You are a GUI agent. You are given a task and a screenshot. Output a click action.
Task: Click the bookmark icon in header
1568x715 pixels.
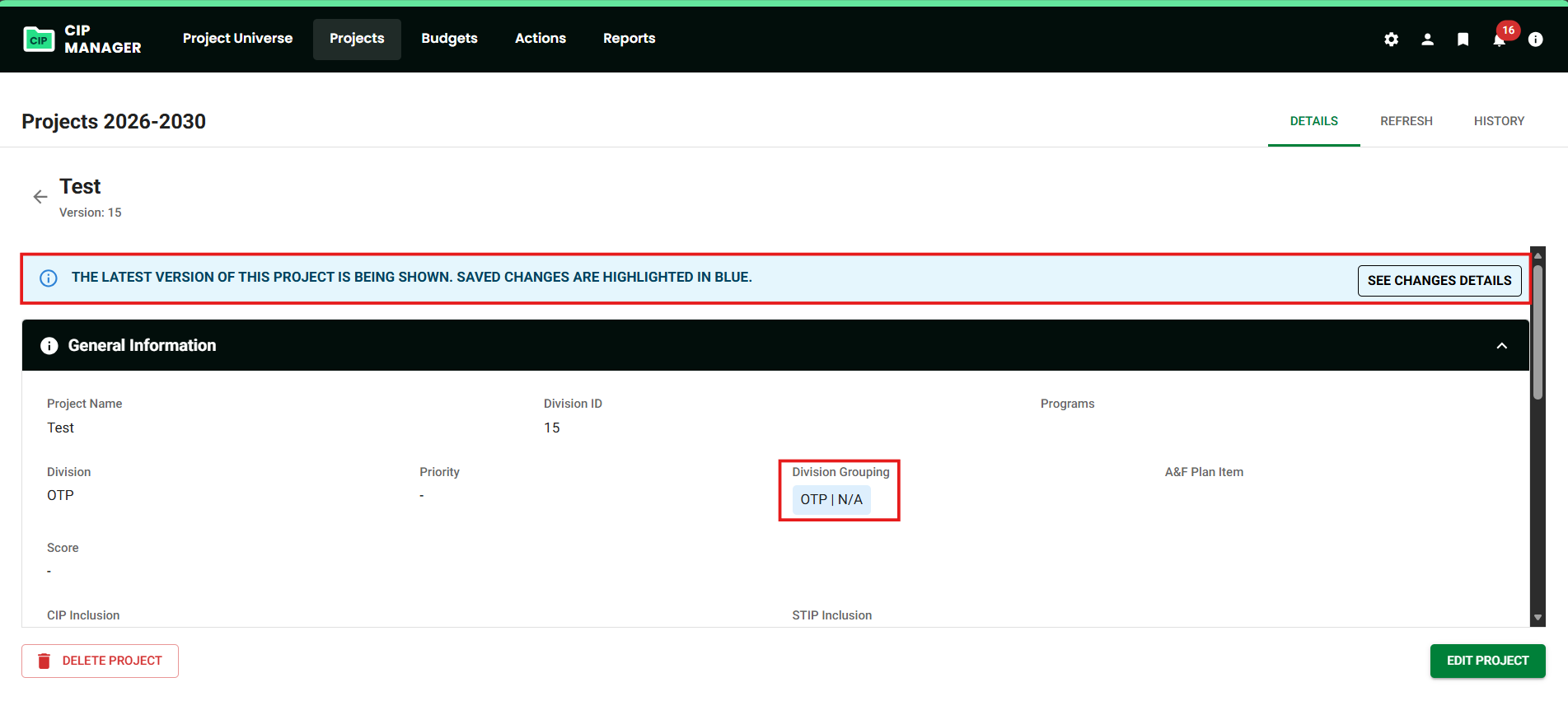click(1463, 40)
